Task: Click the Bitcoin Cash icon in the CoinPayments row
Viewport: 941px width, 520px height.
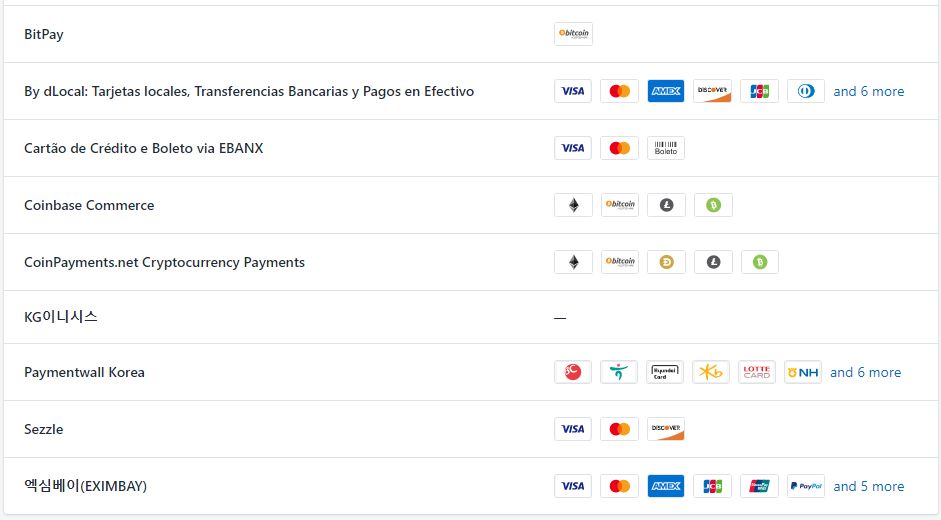Action: (760, 262)
